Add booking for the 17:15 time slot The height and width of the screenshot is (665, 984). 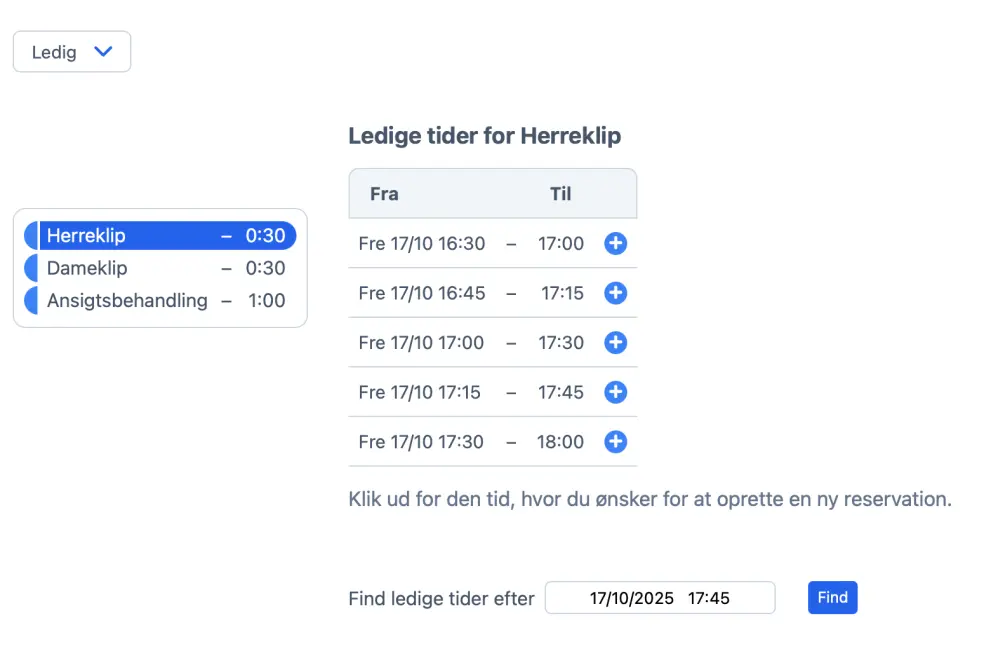[615, 392]
